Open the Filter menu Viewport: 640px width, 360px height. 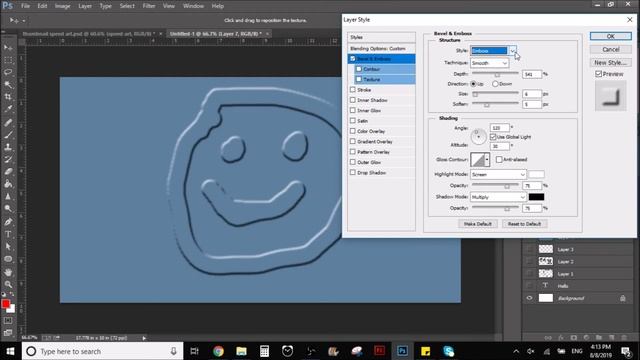pos(149,6)
